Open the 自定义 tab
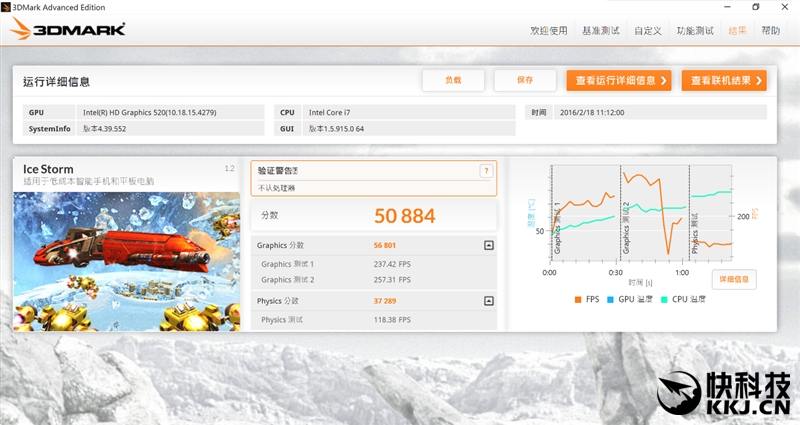800x425 pixels. (x=647, y=31)
